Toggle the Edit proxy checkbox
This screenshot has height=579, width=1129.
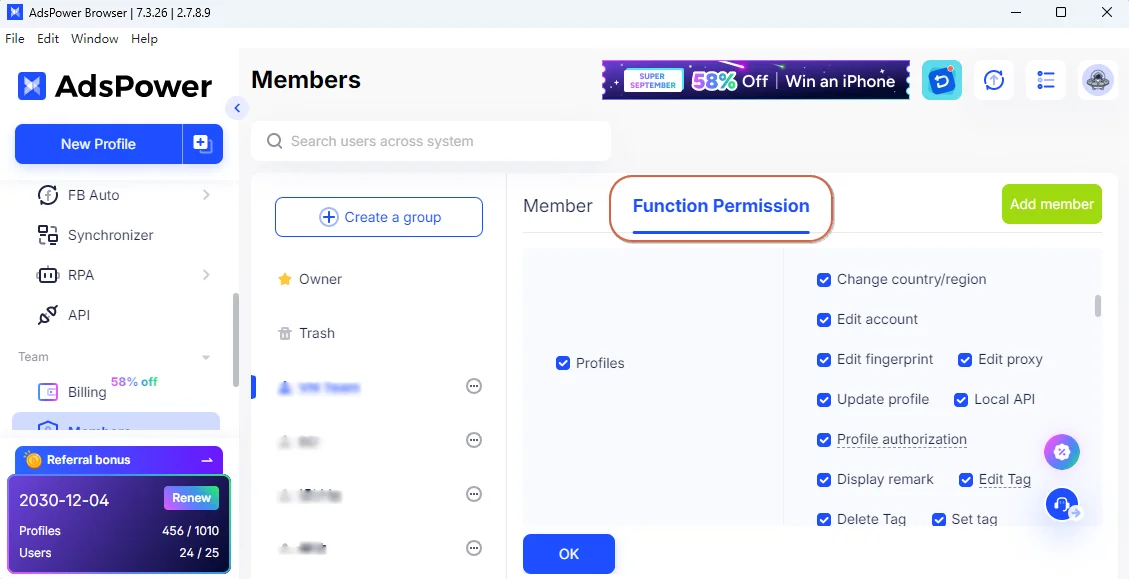point(965,359)
